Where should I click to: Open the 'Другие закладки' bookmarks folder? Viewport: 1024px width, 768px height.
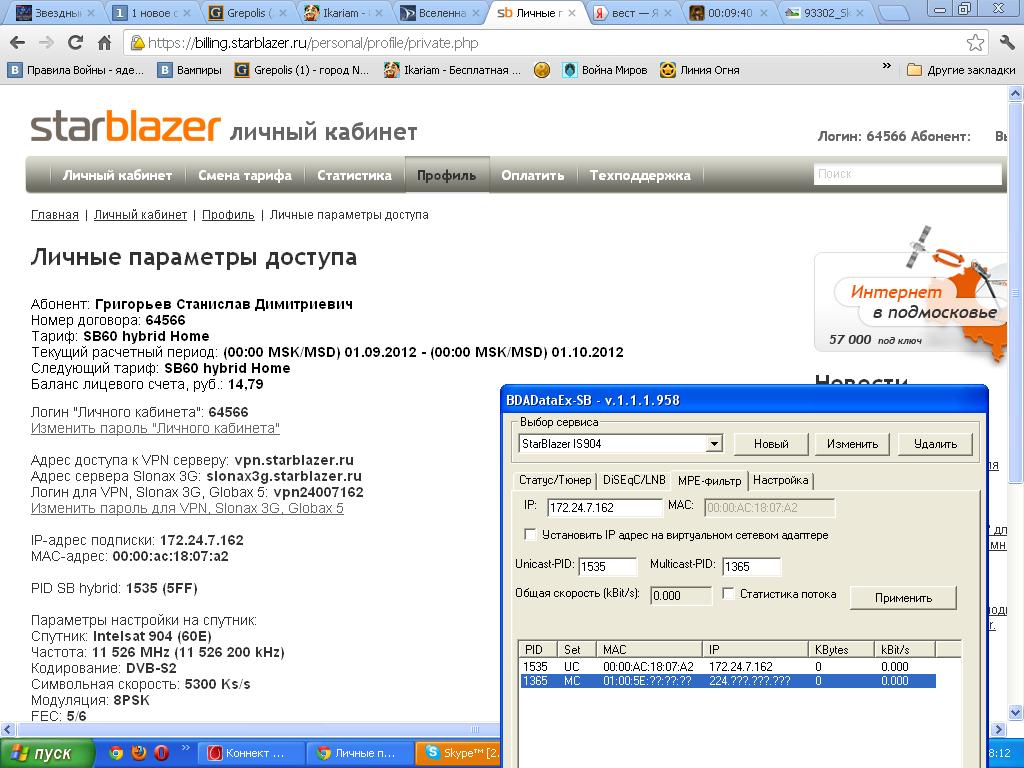click(x=961, y=70)
